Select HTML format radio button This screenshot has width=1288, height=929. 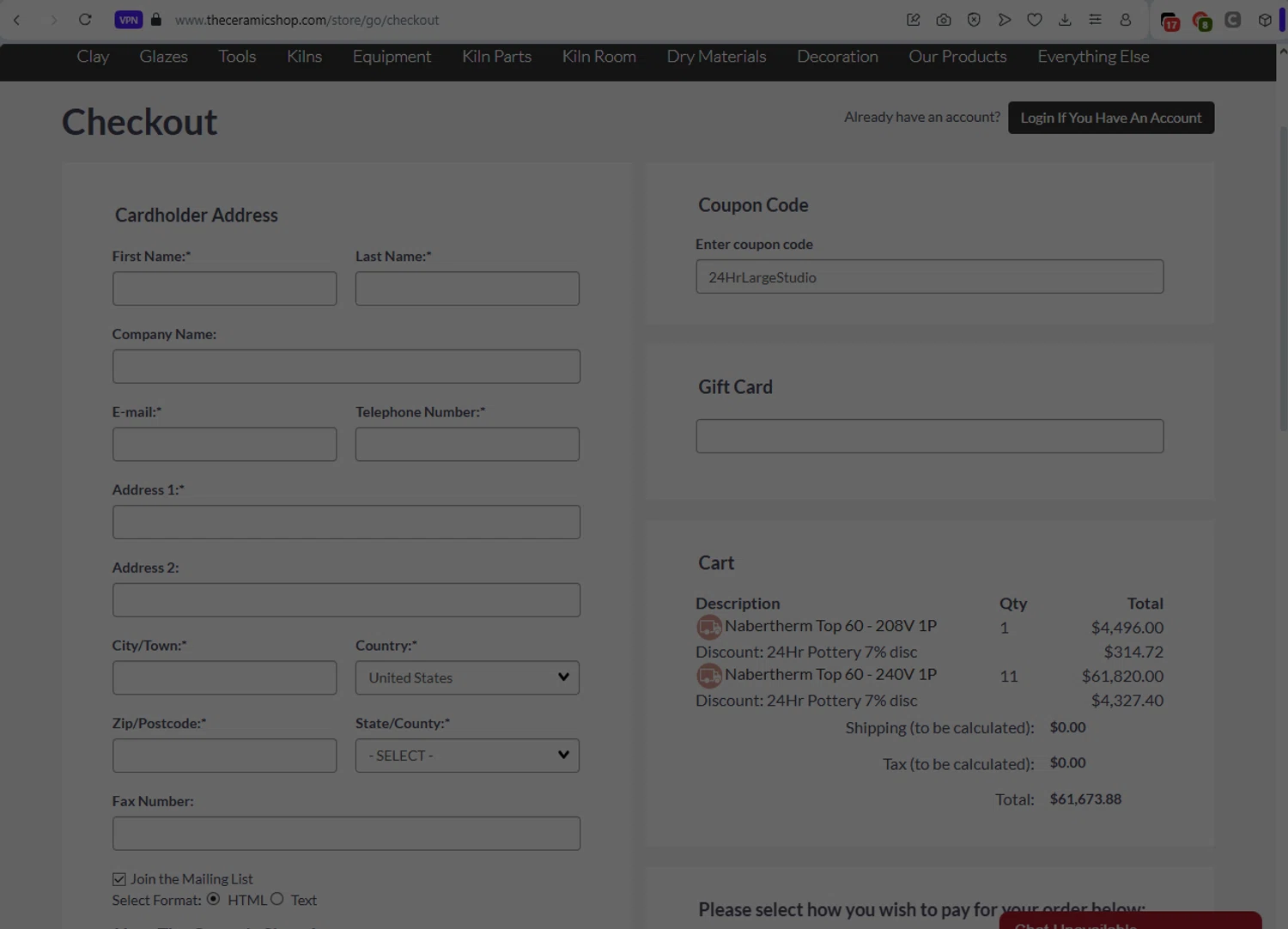[213, 899]
